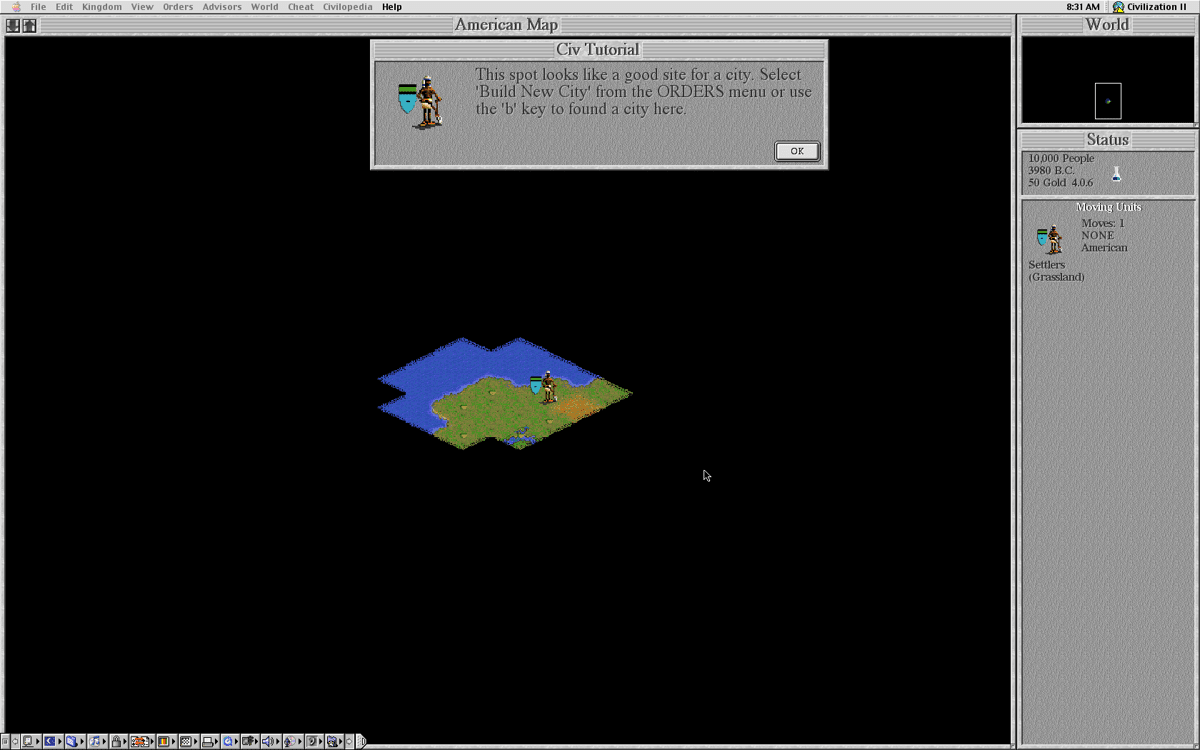Click the World panel title bar
Screen dimensions: 1200x750
[x=1107, y=25]
